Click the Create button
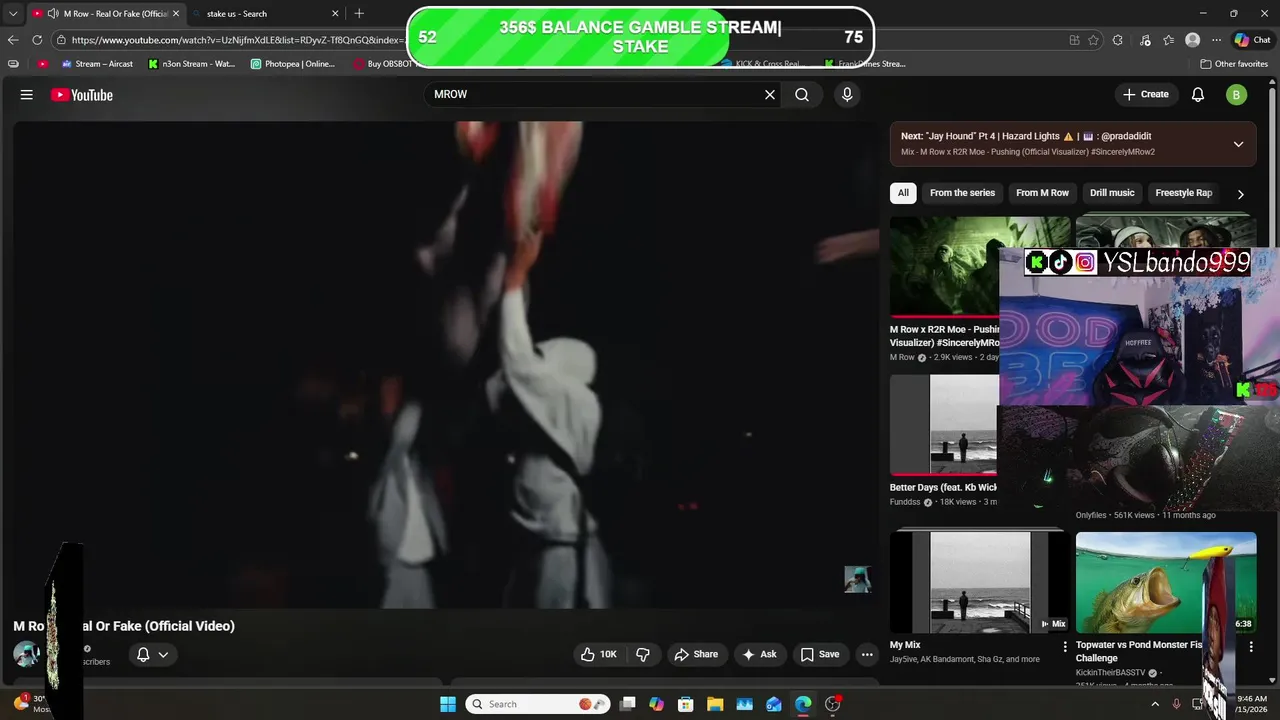The image size is (1280, 720). pos(1146,94)
